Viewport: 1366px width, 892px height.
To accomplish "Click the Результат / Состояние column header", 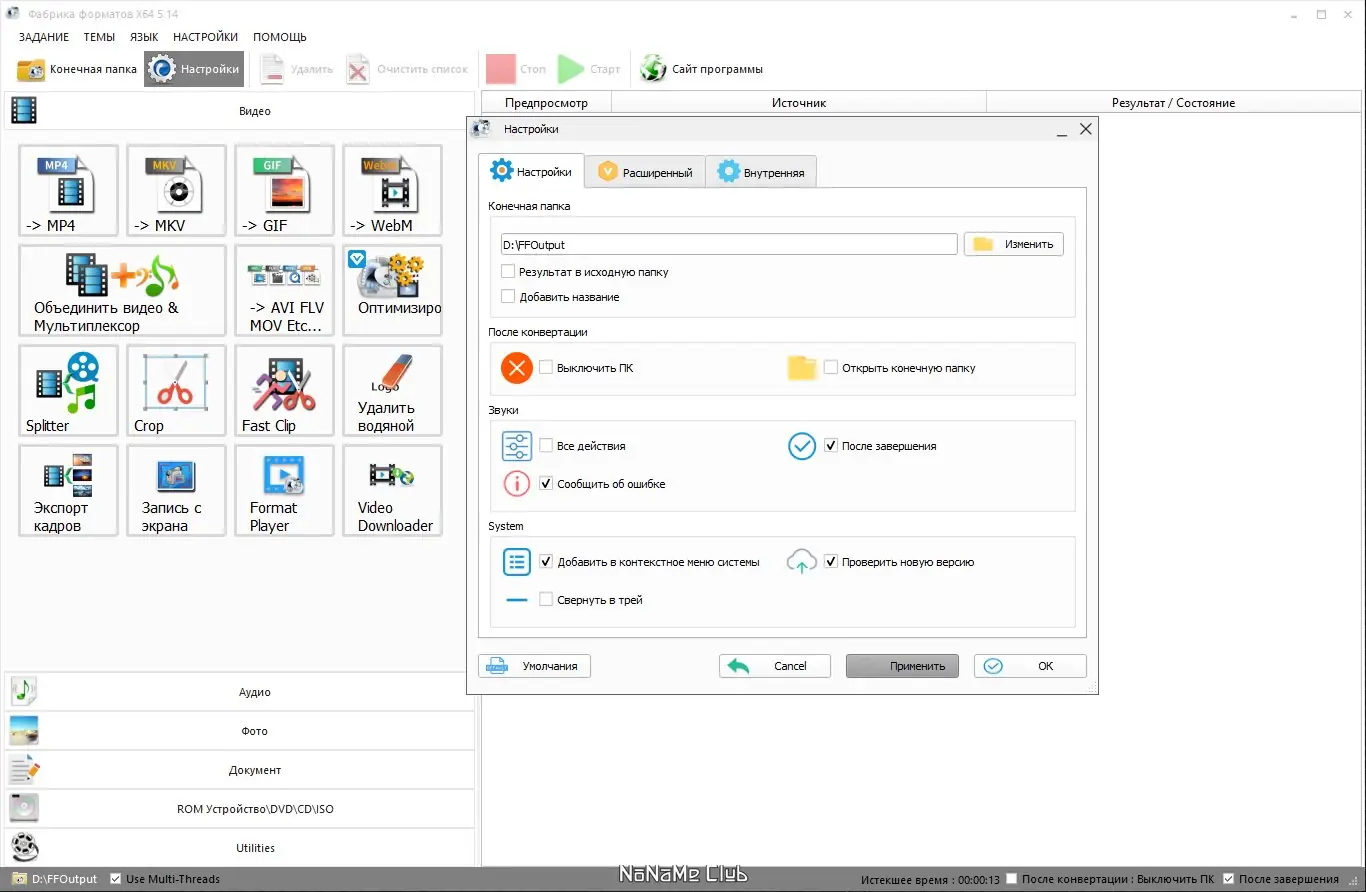I will (1173, 102).
